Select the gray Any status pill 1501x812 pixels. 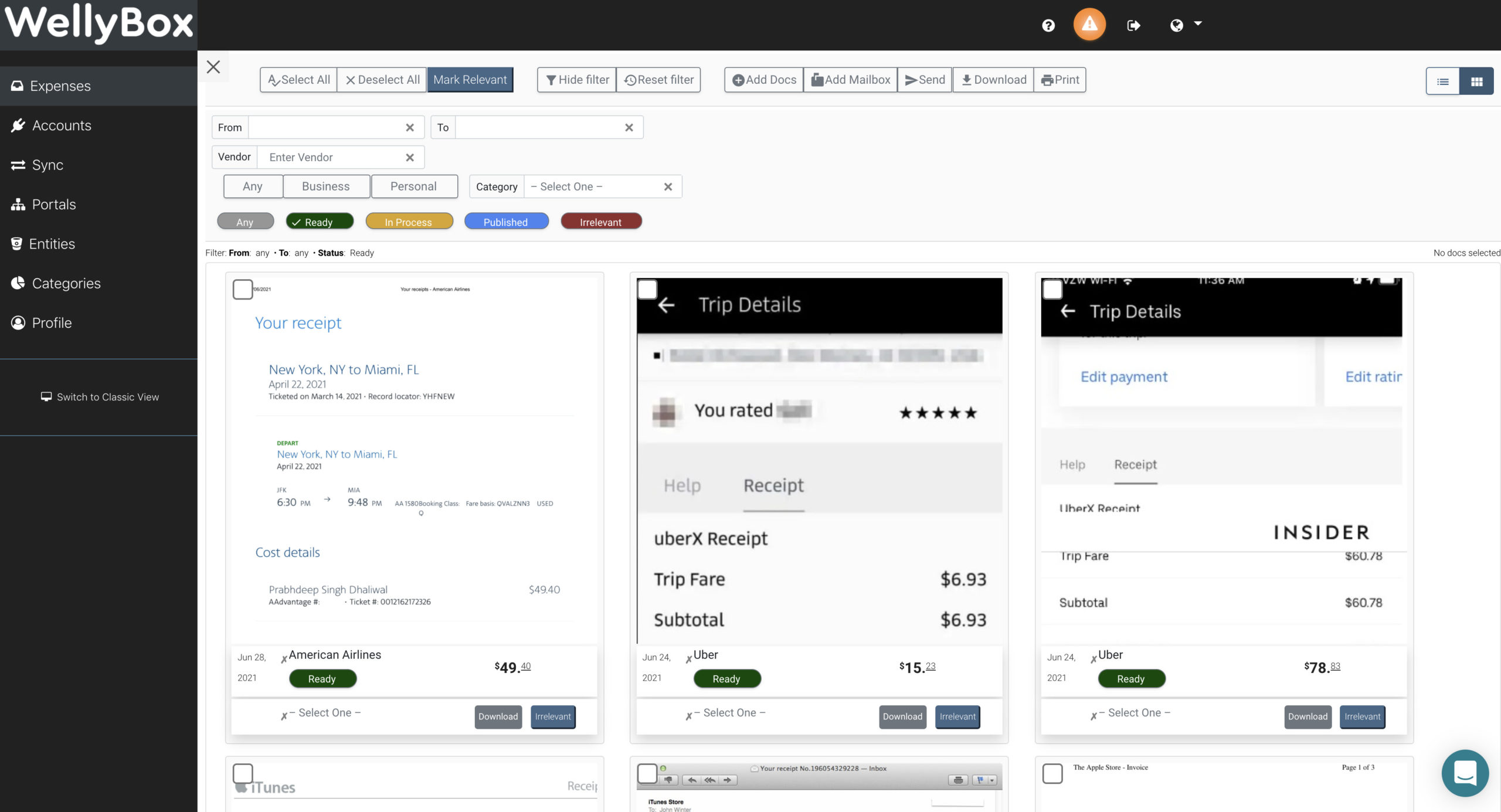(245, 222)
